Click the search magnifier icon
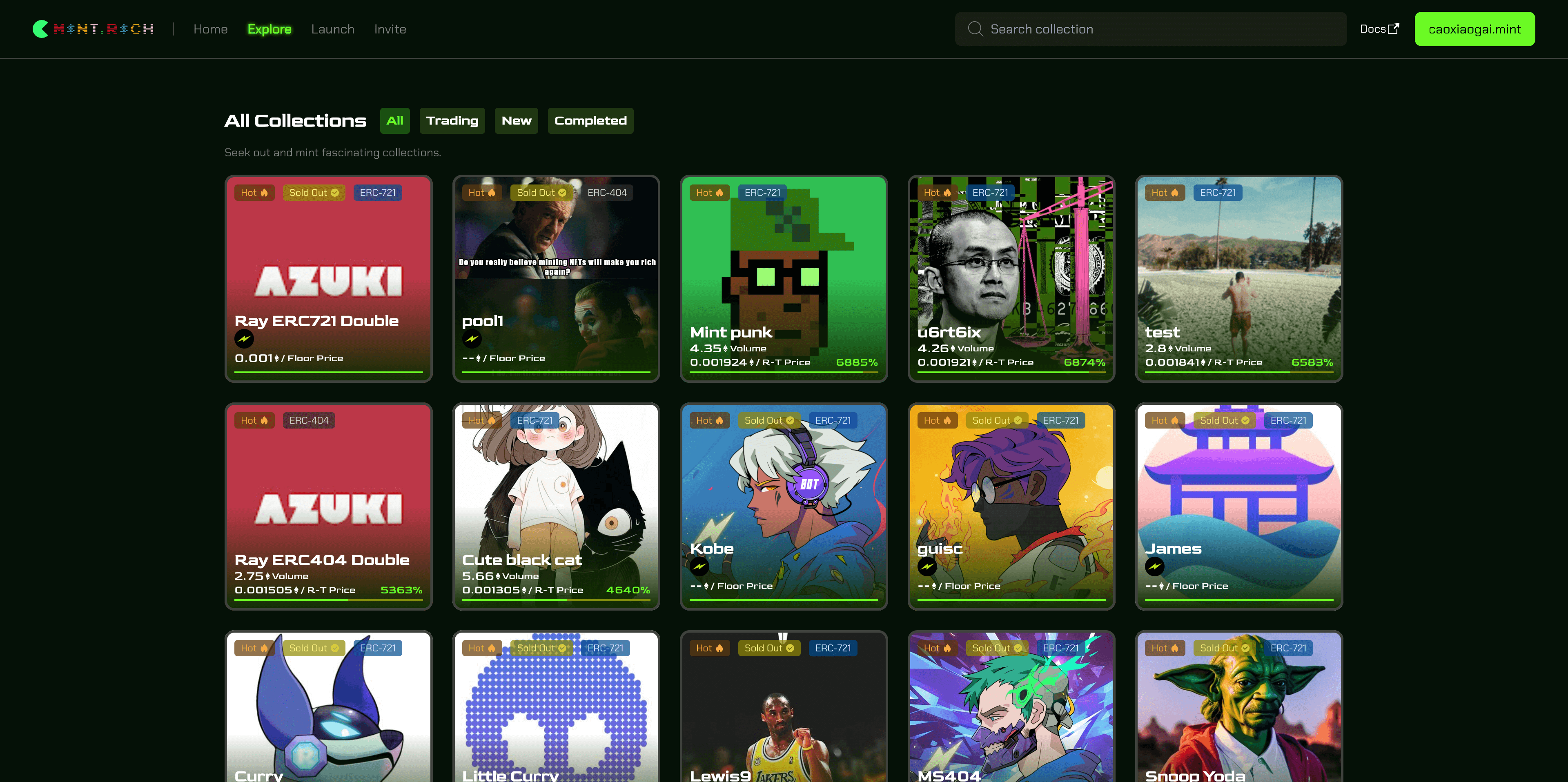1568x782 pixels. coord(975,29)
